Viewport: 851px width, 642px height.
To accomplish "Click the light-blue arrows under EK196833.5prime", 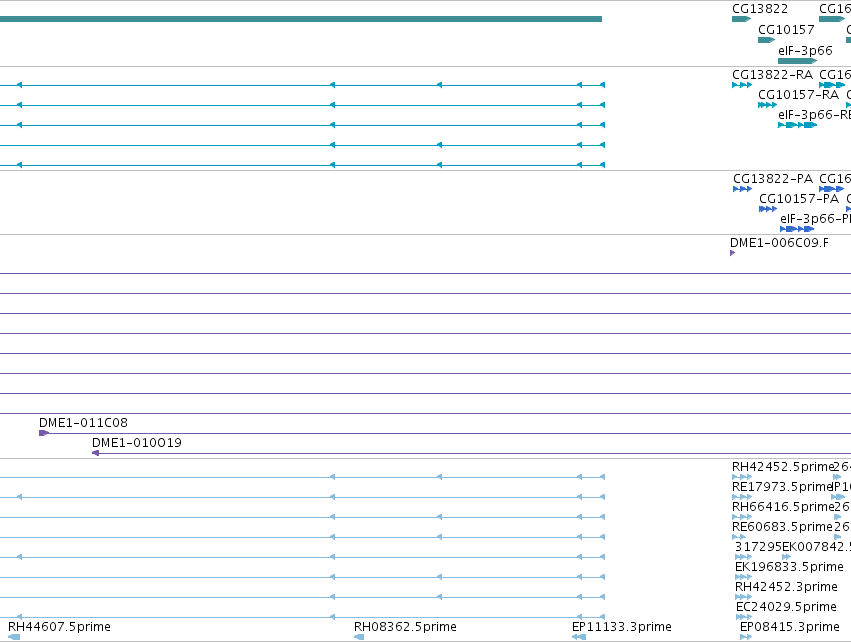I will tap(744, 577).
